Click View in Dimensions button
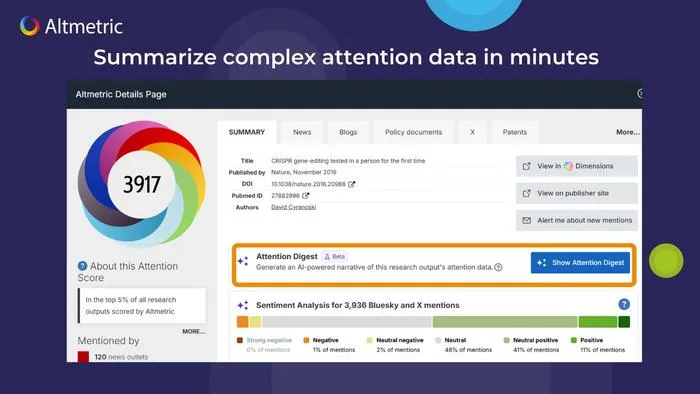The width and height of the screenshot is (700, 394). (577, 166)
